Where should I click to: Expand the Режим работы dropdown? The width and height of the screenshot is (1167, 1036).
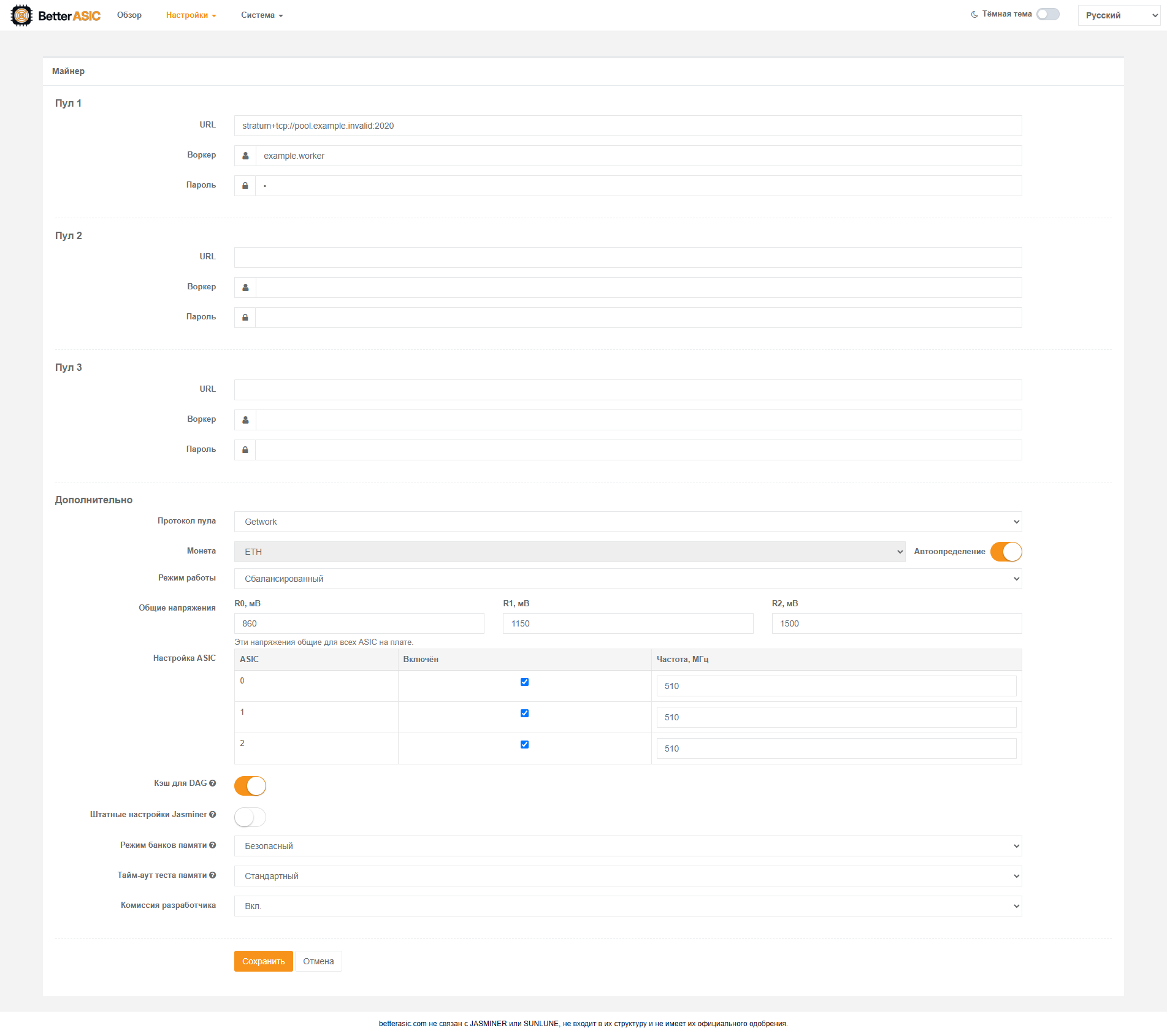point(628,579)
